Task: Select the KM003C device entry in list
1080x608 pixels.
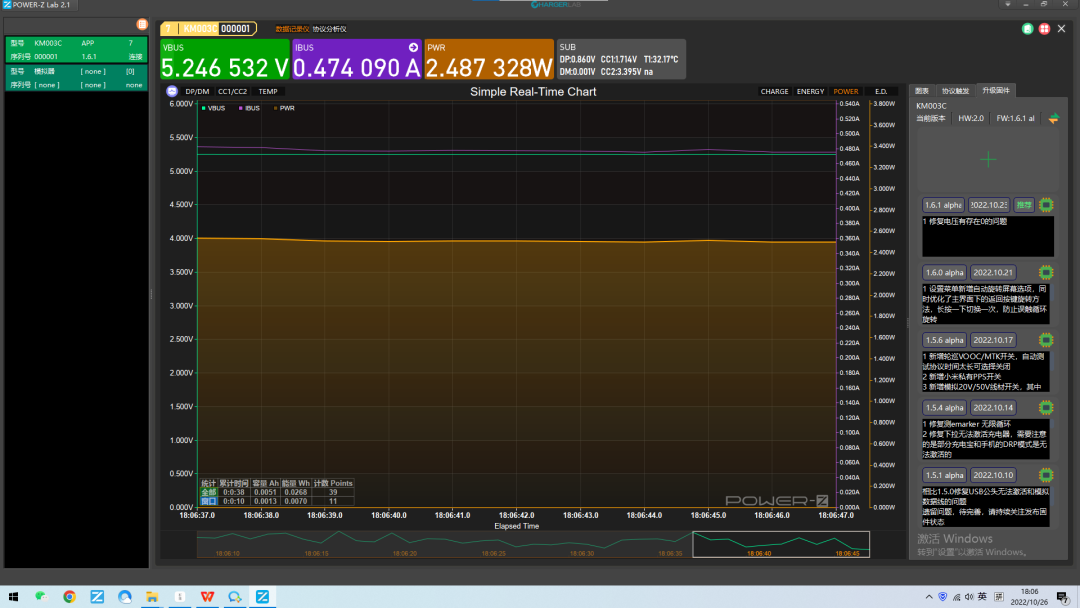Action: [x=76, y=50]
